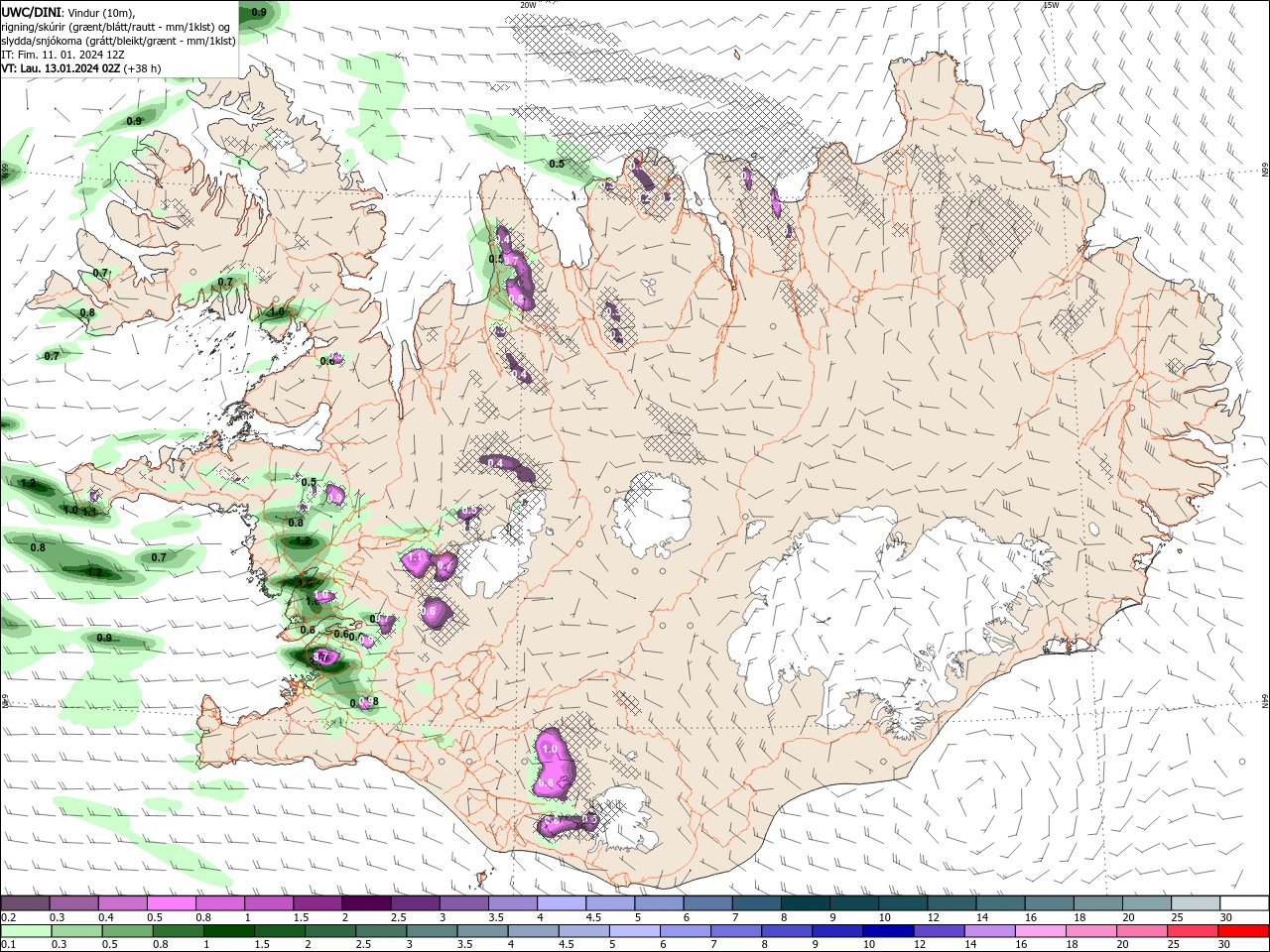Click the light pink 16 rain legend swatch
The image size is (1270, 952).
click(x=1042, y=931)
